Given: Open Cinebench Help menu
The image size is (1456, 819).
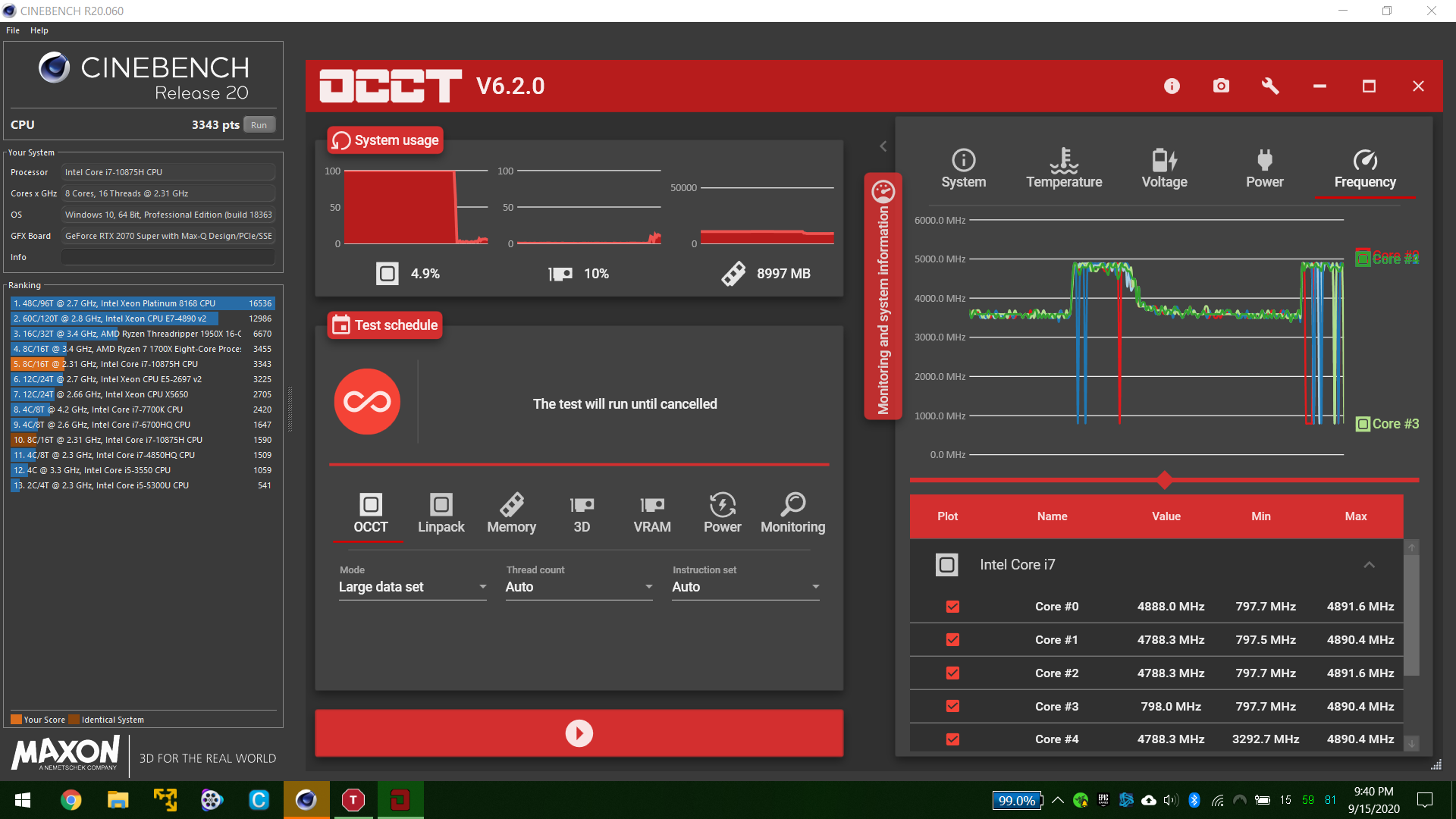Looking at the screenshot, I should coord(39,30).
